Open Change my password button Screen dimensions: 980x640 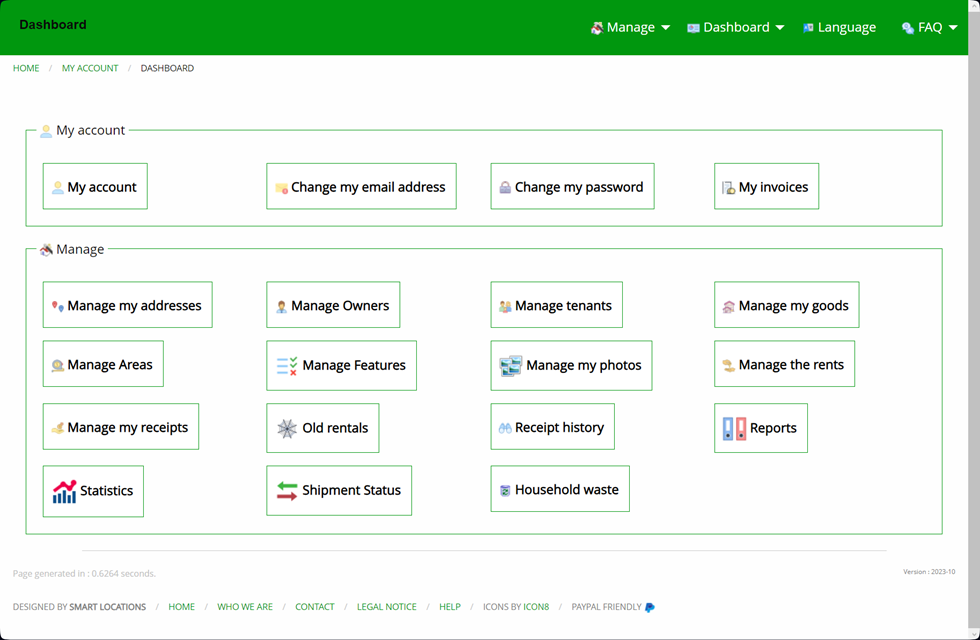(x=572, y=186)
